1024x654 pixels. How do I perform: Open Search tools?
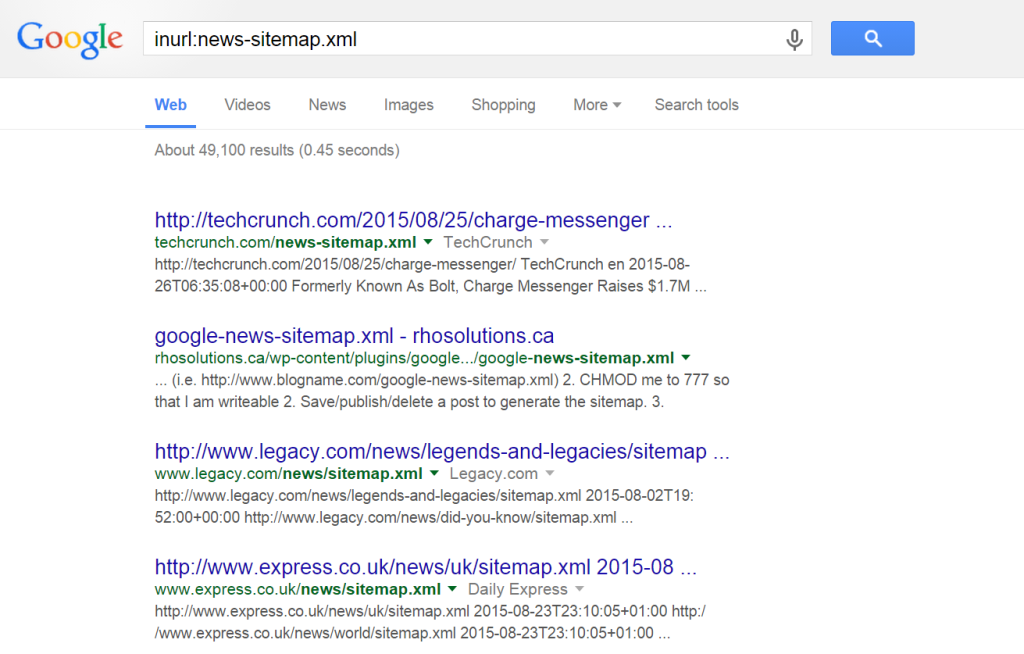tap(697, 105)
